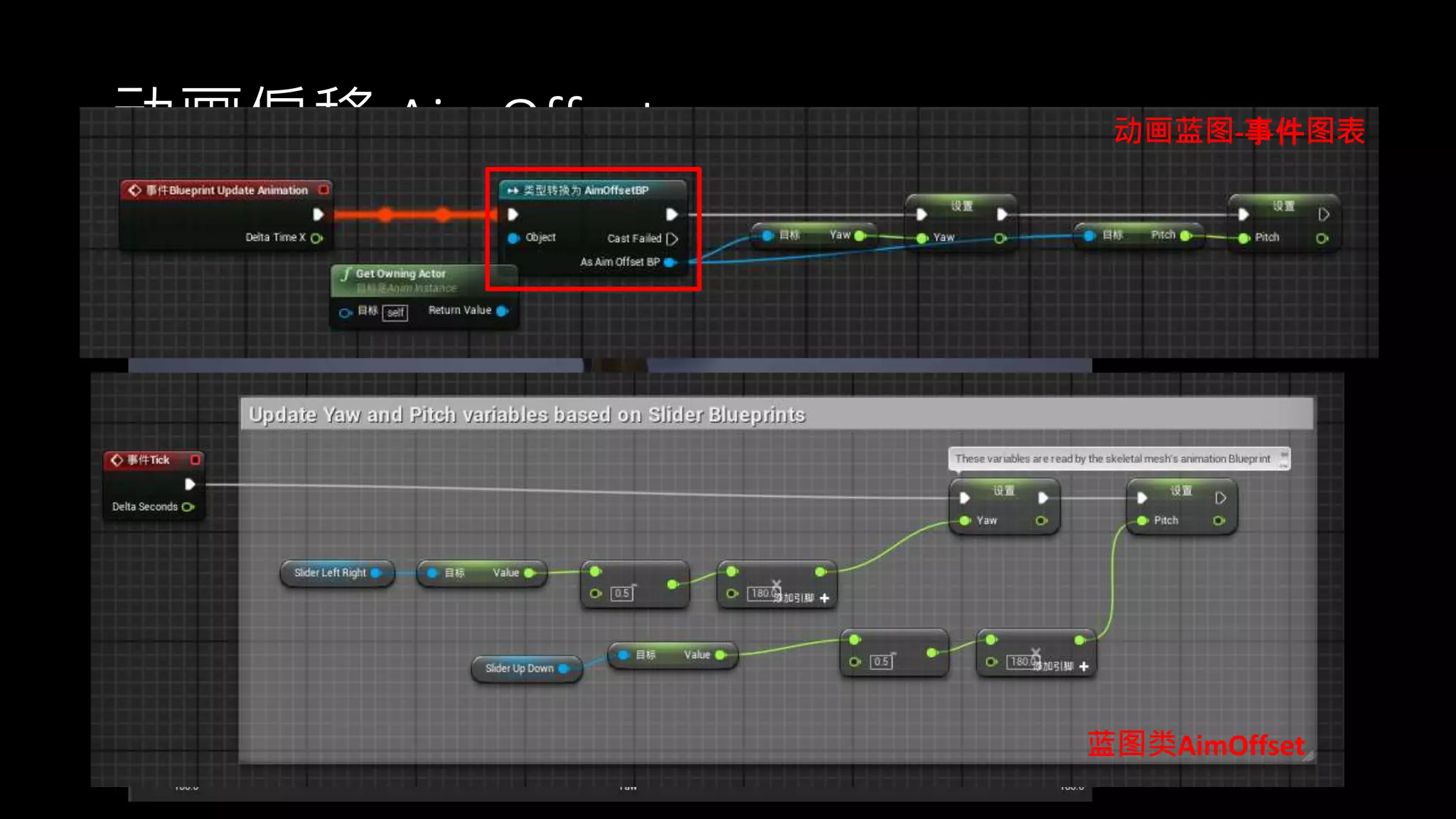Click the Object input pin on cast node
The height and width of the screenshot is (819, 1456).
click(x=513, y=238)
